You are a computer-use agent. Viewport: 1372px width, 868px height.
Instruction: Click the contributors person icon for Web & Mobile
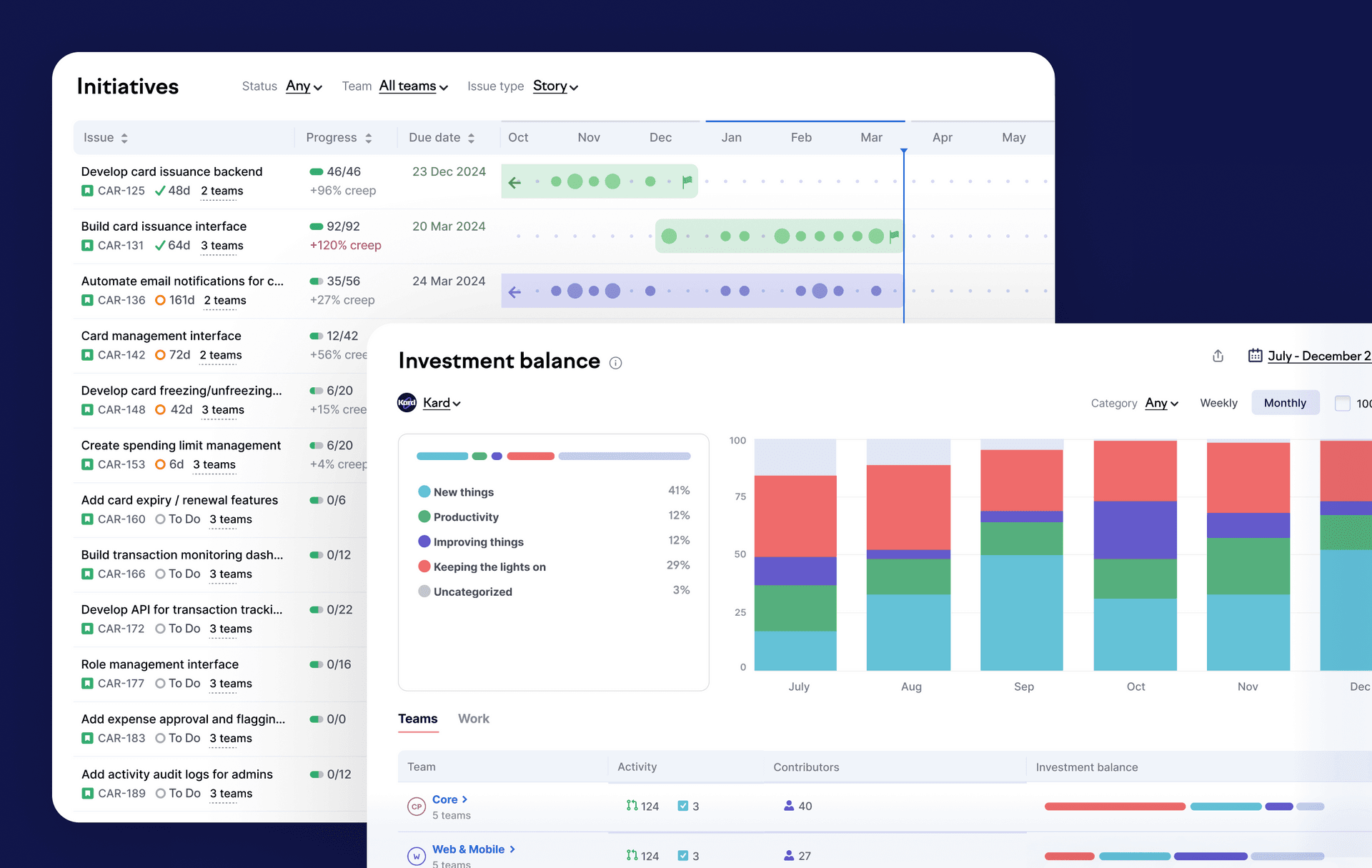pos(789,855)
